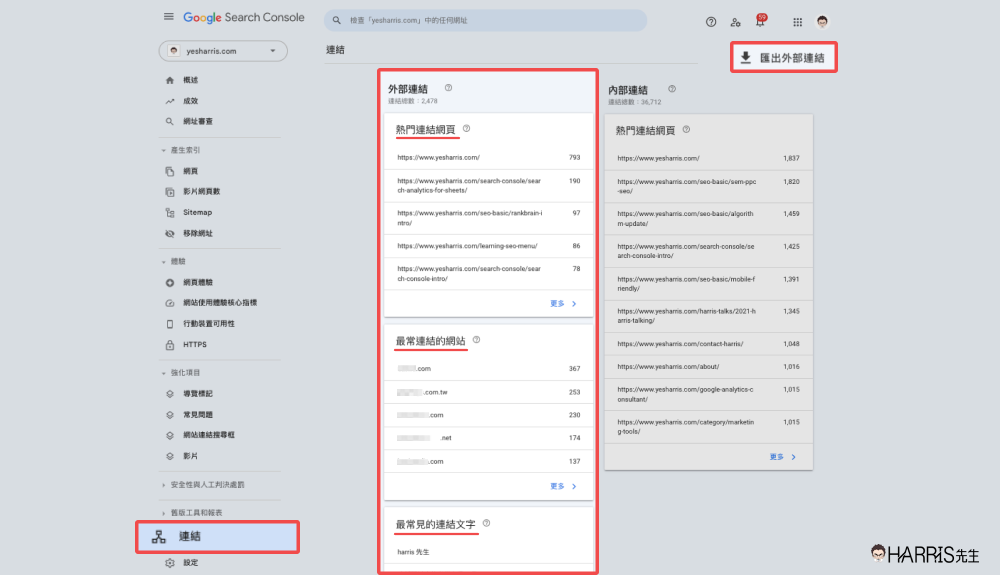Open the notifications bell
Image resolution: width=1000 pixels, height=575 pixels.
click(x=760, y=21)
